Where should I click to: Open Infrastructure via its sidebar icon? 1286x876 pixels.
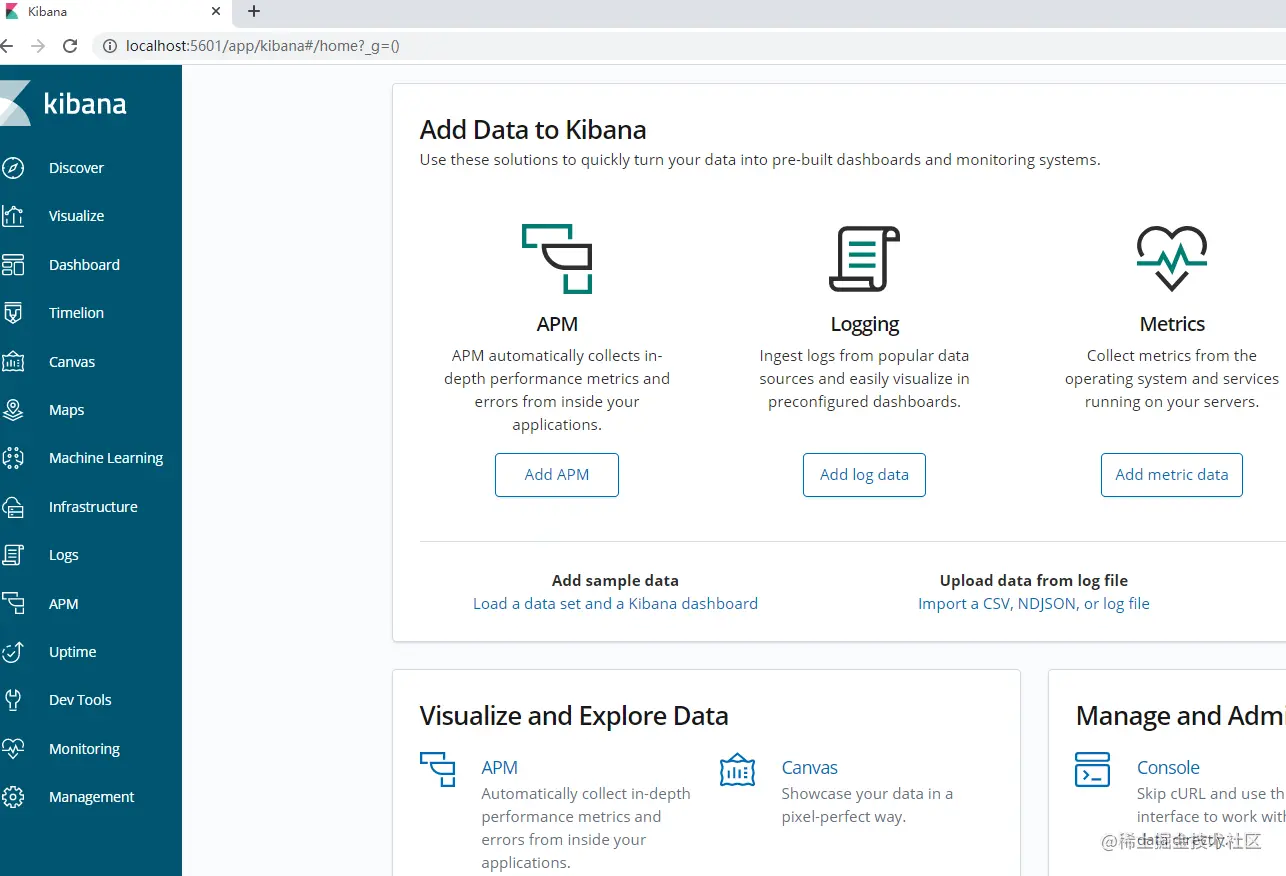pyautogui.click(x=13, y=507)
